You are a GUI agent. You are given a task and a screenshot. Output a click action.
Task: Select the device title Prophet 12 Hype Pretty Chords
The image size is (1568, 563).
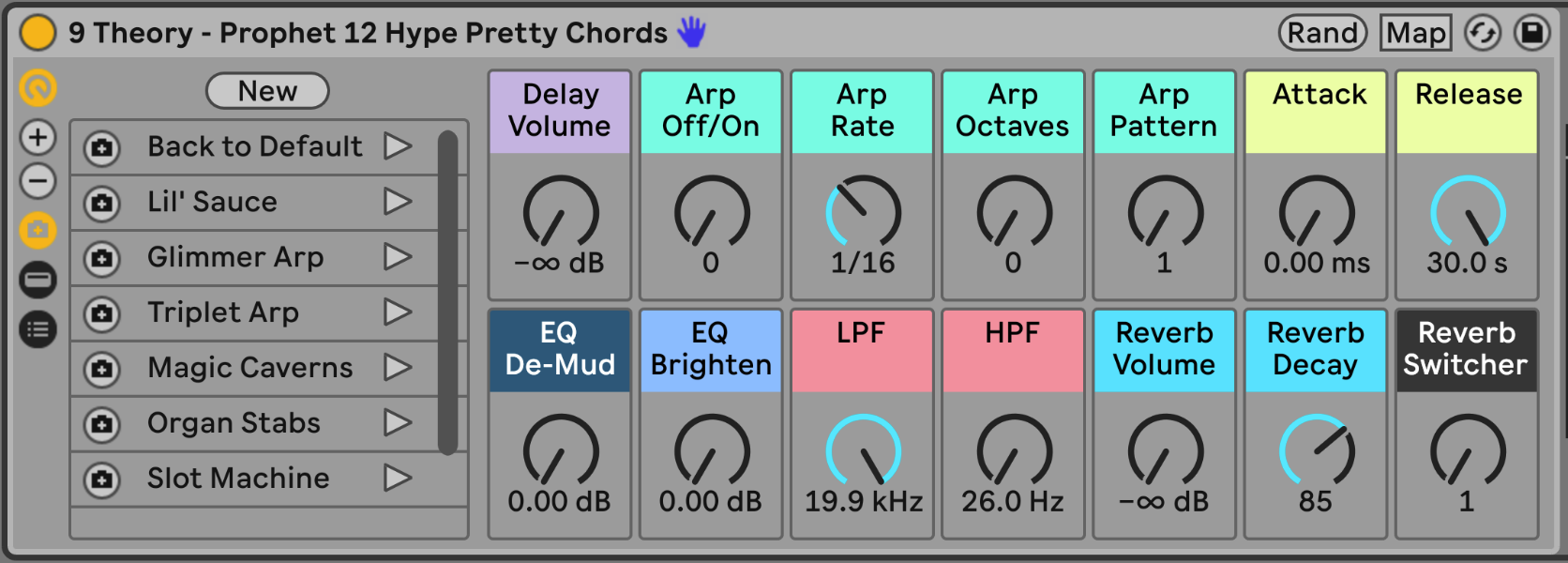pos(444,33)
